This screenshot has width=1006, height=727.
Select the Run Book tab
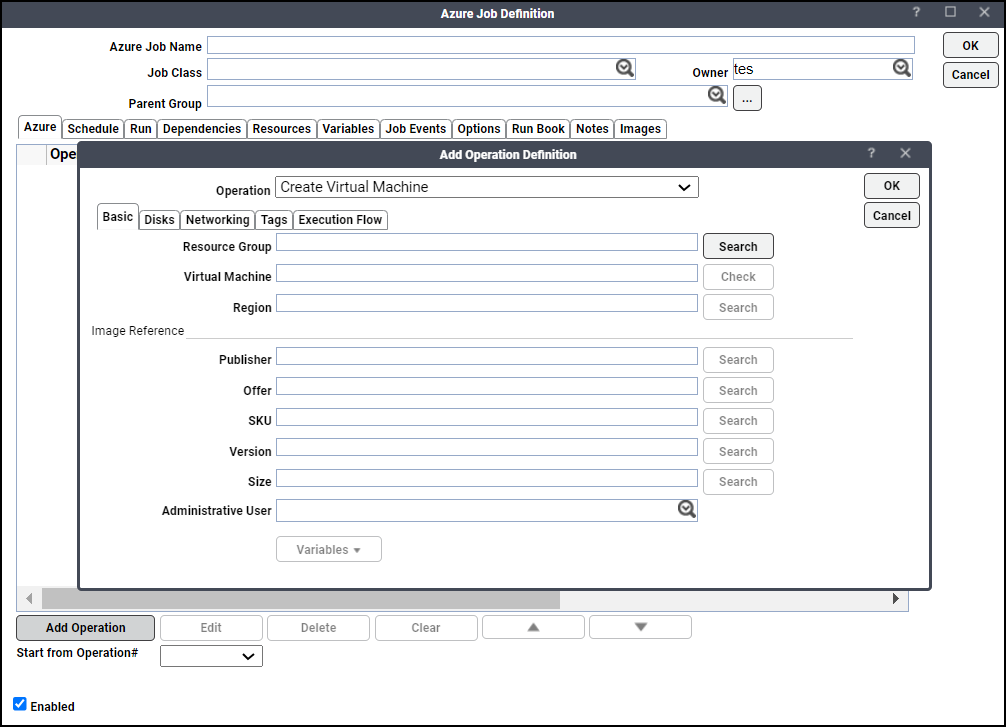click(x=538, y=129)
